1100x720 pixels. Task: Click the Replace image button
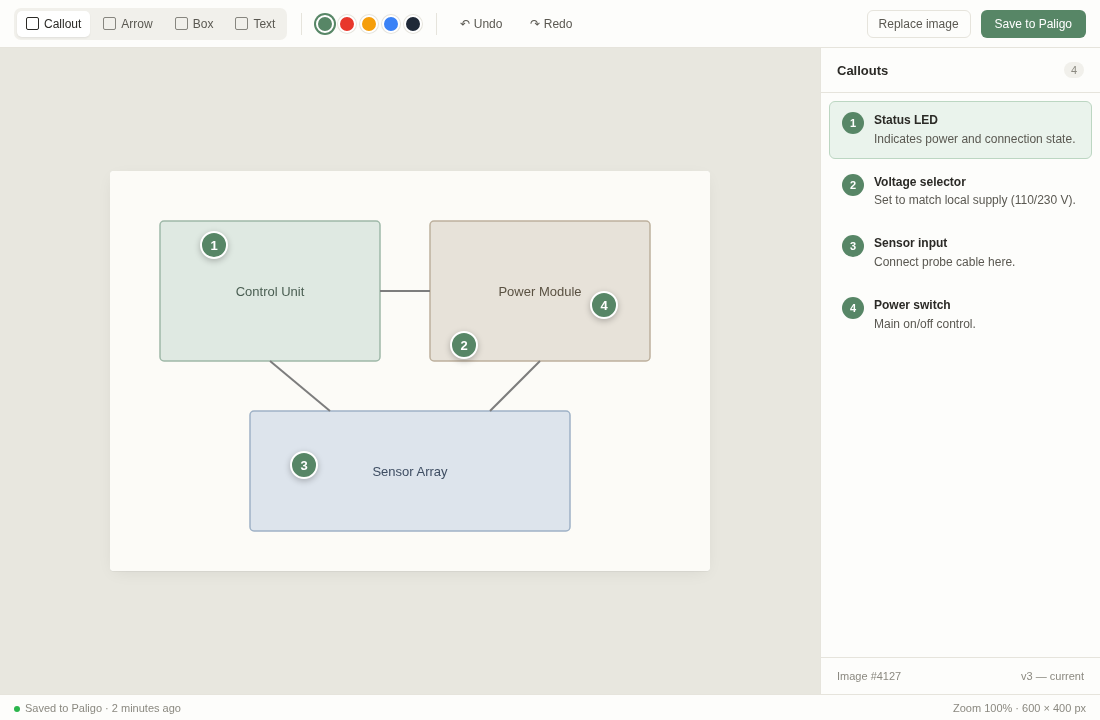[x=918, y=24]
